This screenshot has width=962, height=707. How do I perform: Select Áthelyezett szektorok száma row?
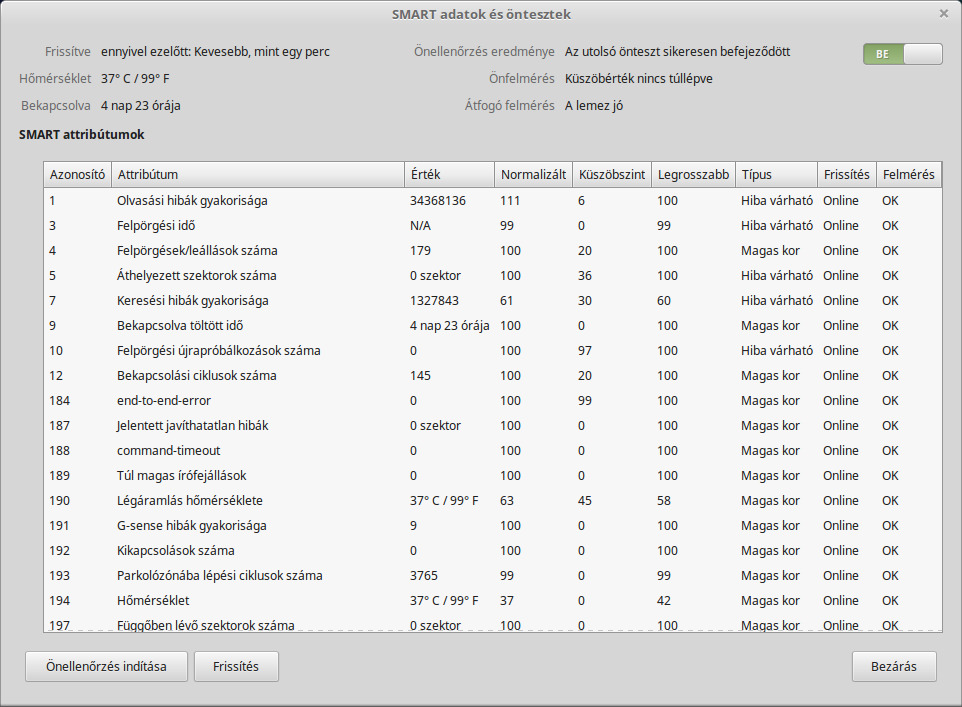[493, 276]
